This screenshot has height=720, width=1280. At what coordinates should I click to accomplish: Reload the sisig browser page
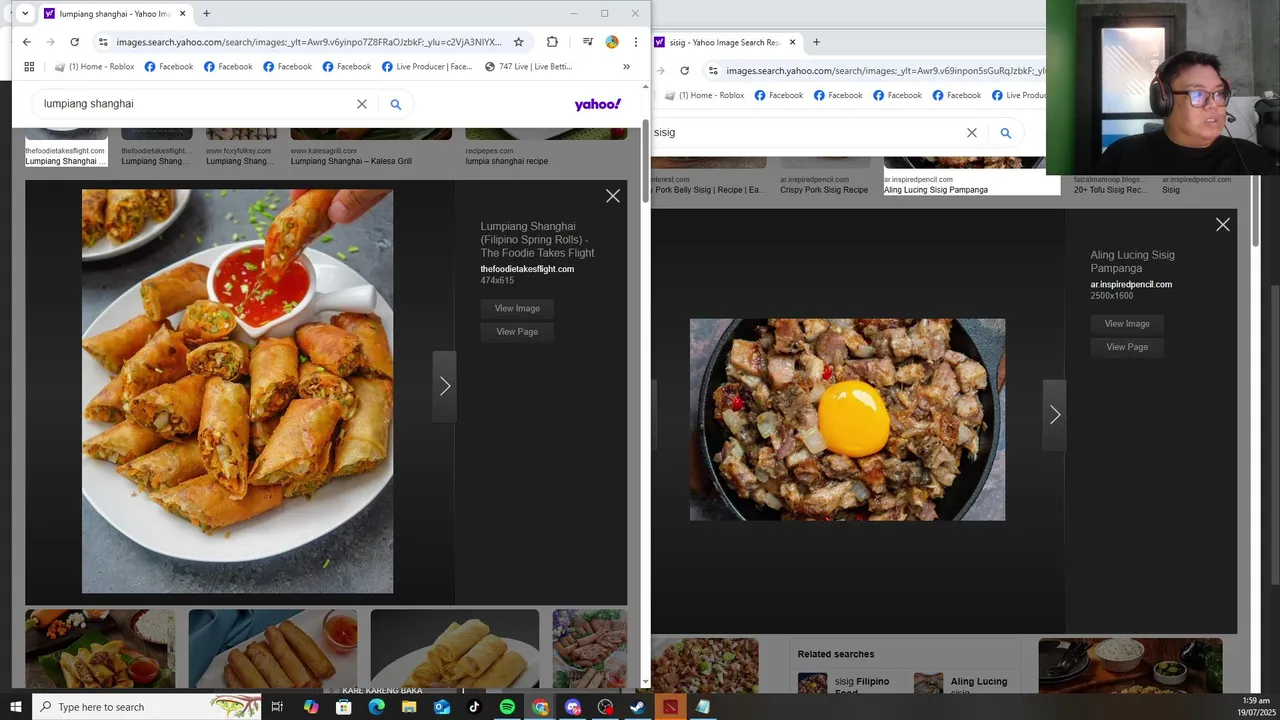(x=684, y=71)
